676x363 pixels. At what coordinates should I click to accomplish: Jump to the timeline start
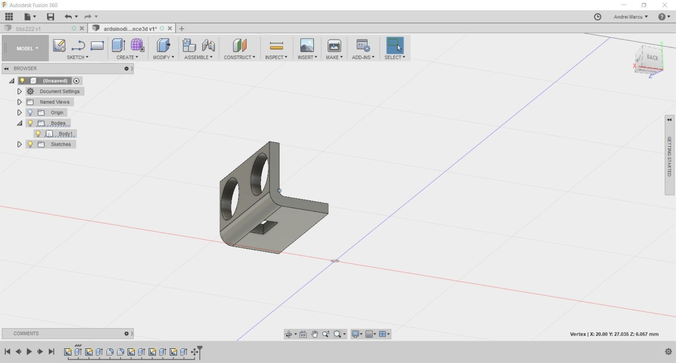click(x=7, y=352)
